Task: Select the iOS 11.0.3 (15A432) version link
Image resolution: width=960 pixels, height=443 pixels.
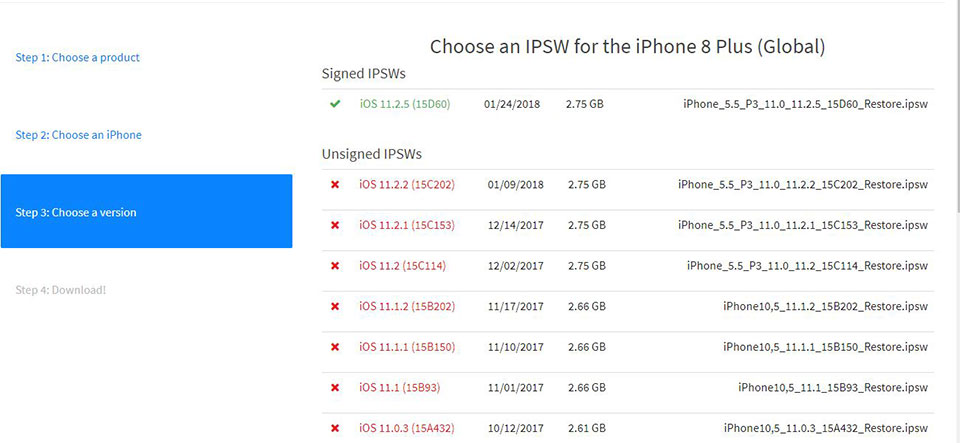Action: [x=406, y=428]
